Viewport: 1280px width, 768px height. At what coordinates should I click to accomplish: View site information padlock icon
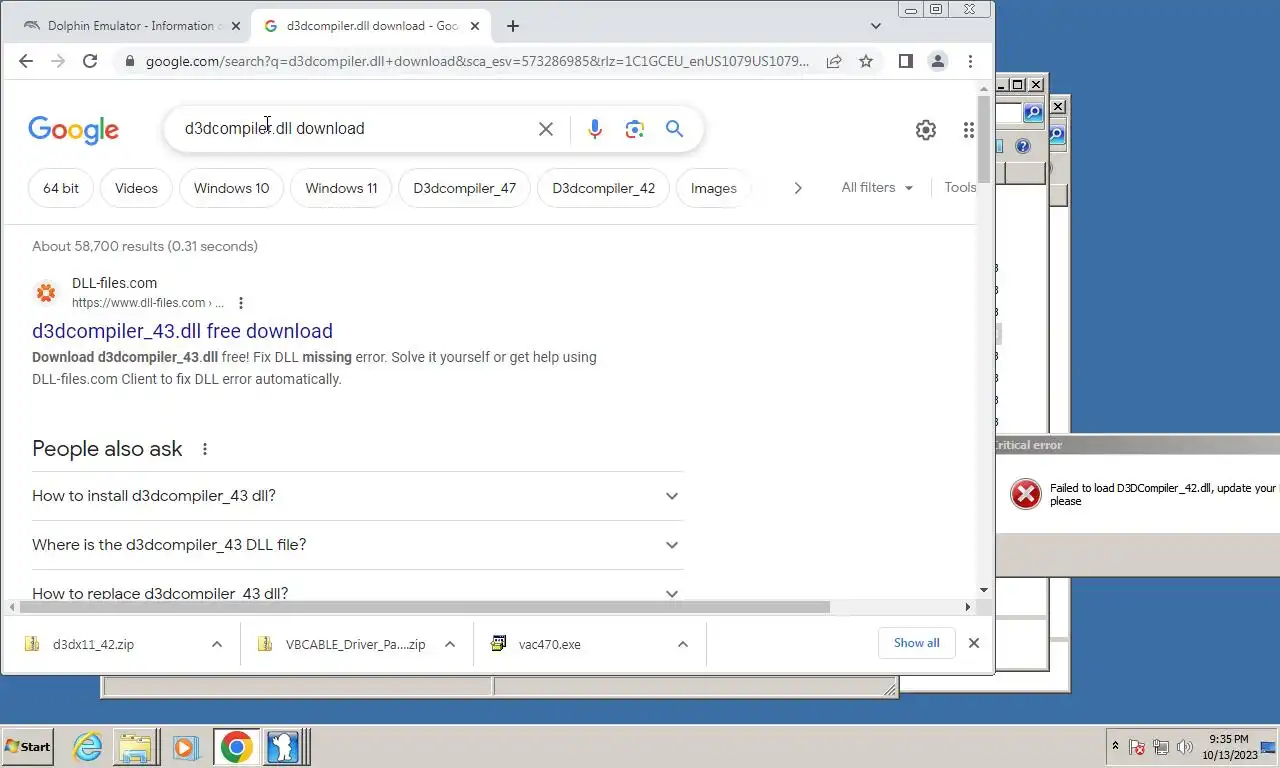tap(129, 61)
